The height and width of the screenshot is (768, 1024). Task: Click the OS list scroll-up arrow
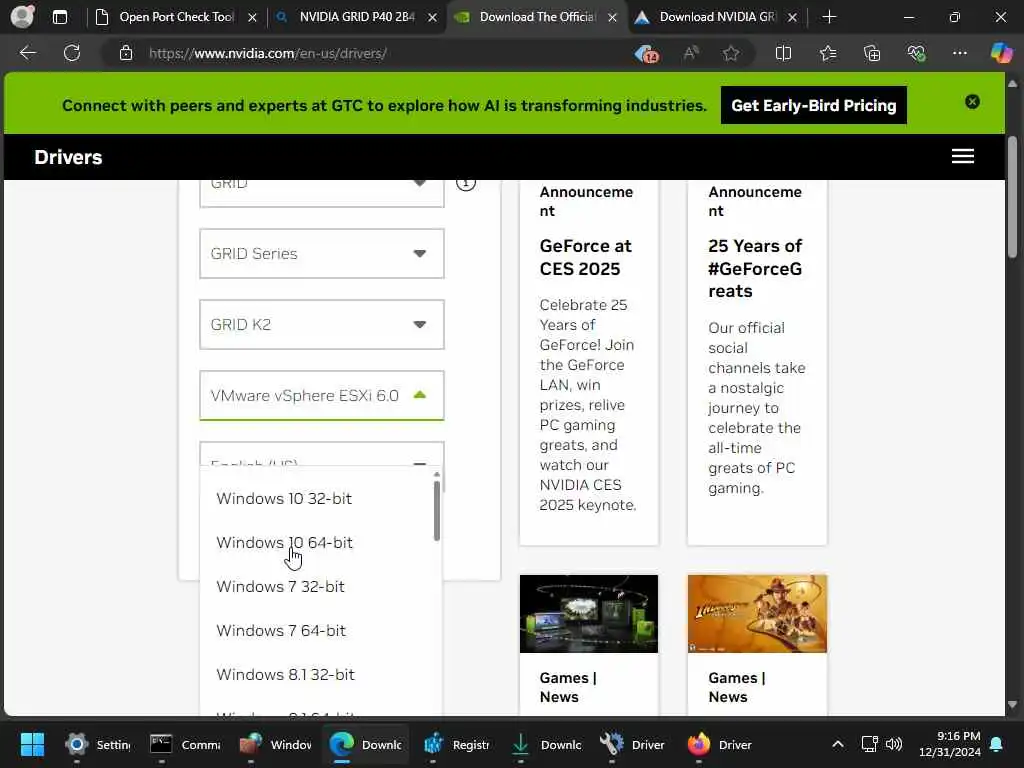tap(436, 474)
